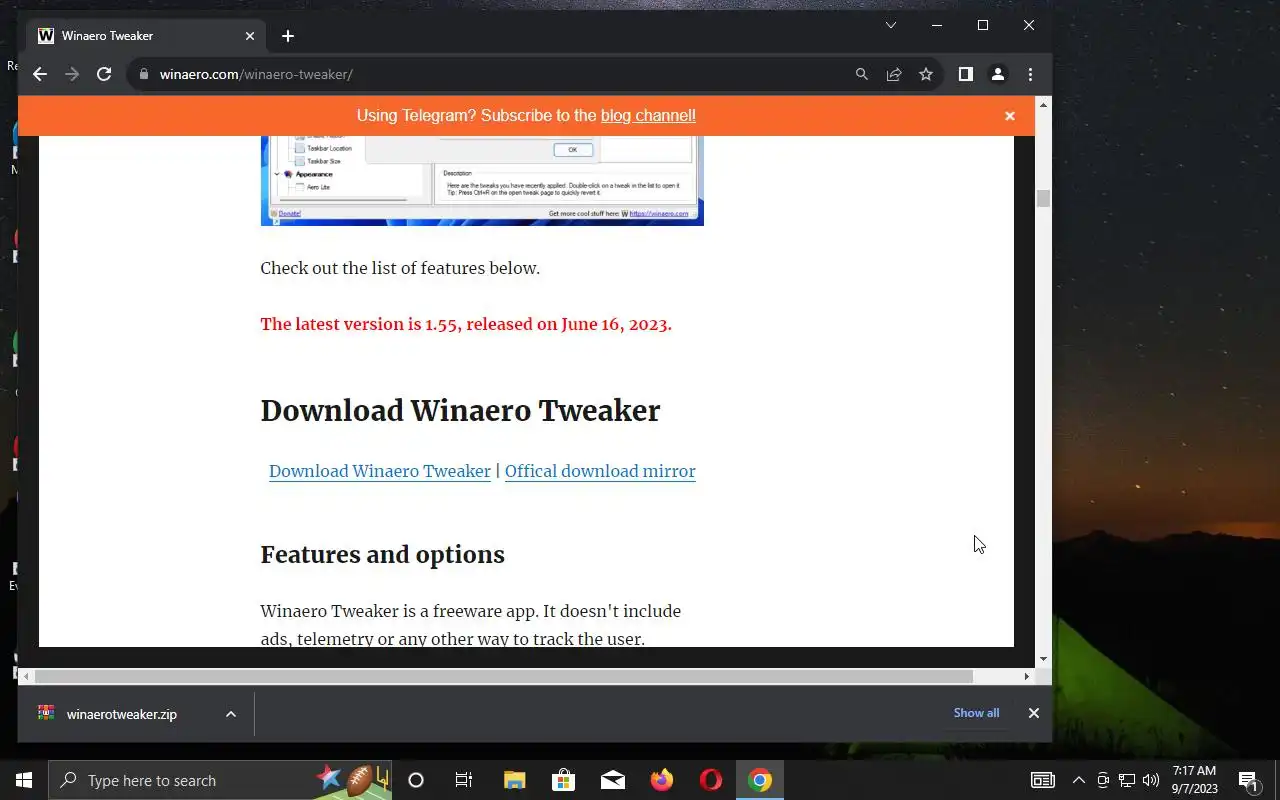Select the Winaero Tweaker tab

point(147,36)
